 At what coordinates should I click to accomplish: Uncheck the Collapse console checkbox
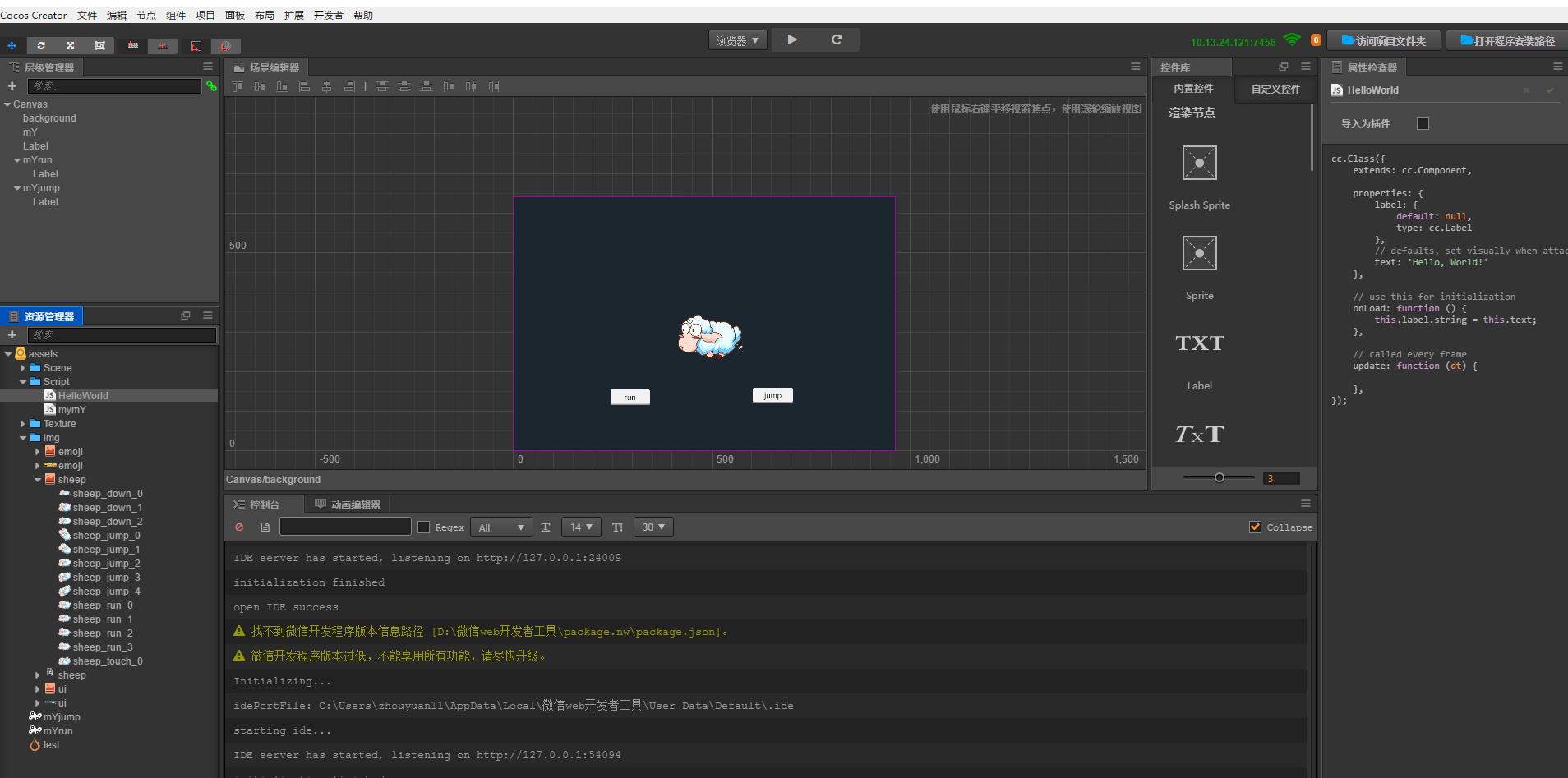[1255, 527]
